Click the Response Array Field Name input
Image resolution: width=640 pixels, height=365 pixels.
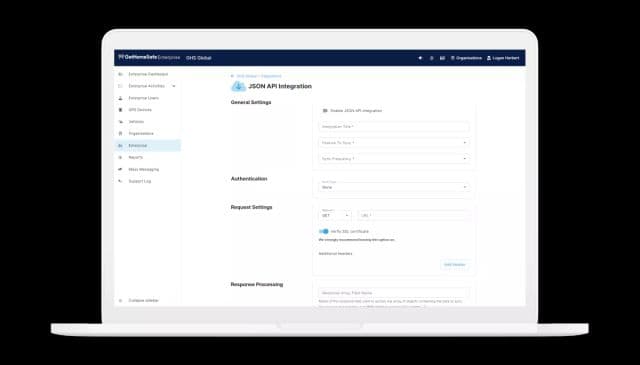point(394,293)
